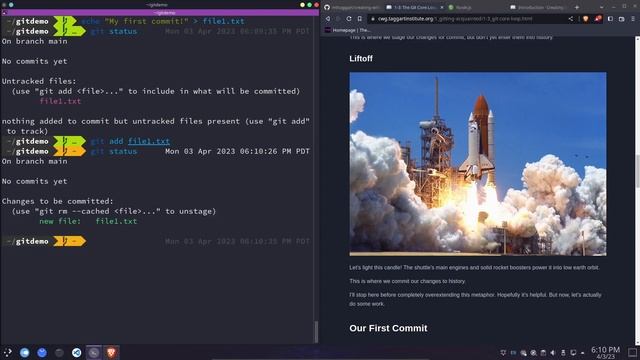Click the last terminal prompt '~/gitdemo'
Image resolution: width=640 pixels, height=360 pixels.
(28, 241)
